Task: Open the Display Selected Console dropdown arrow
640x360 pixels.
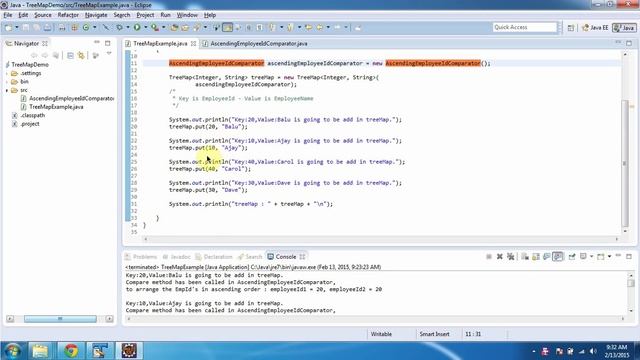Action: point(591,256)
